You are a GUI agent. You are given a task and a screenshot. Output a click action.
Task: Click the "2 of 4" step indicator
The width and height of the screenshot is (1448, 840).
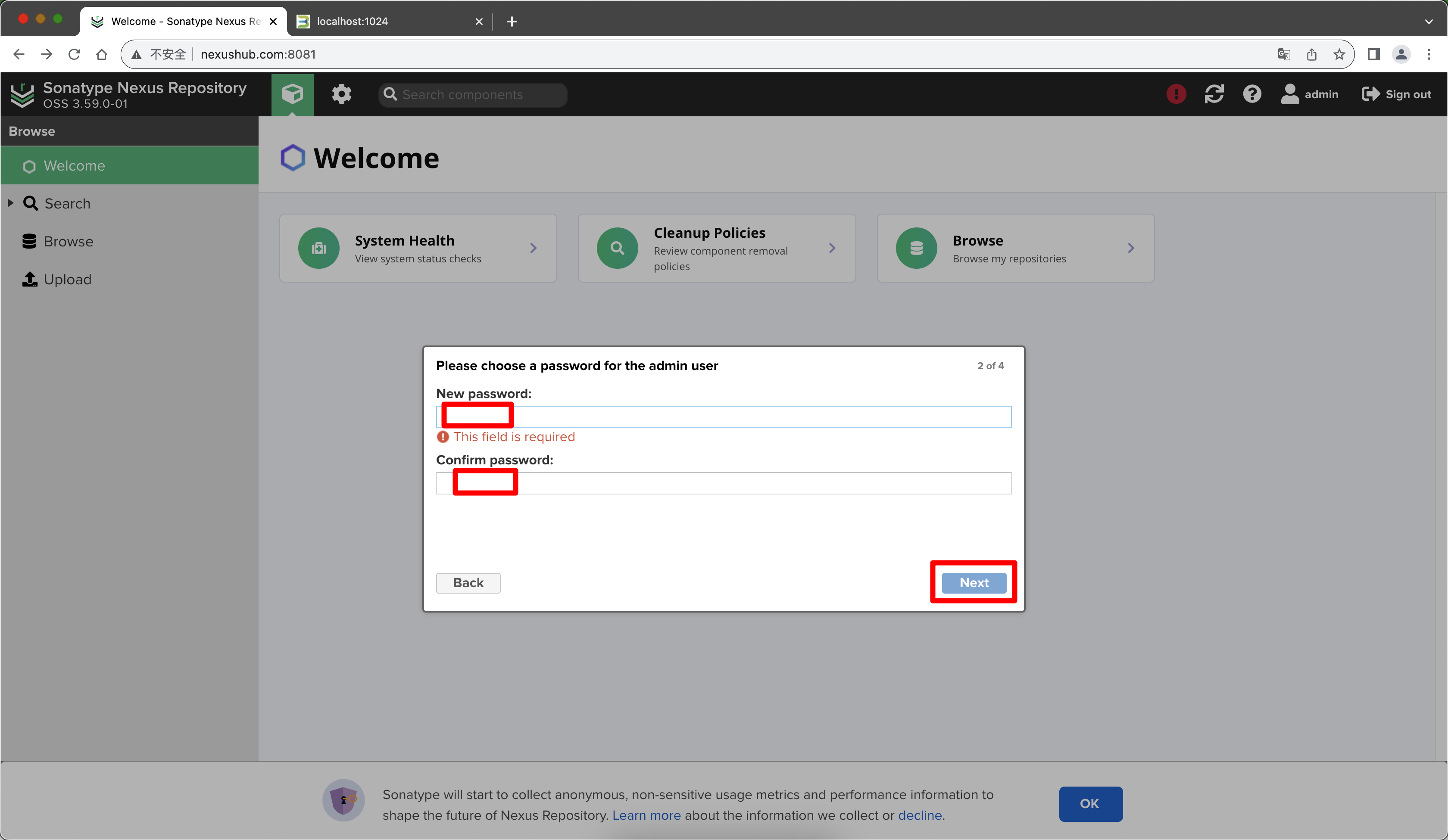pyautogui.click(x=990, y=365)
